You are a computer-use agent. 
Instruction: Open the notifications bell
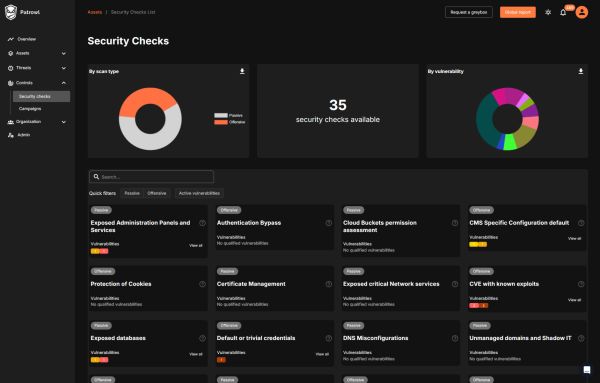click(563, 13)
